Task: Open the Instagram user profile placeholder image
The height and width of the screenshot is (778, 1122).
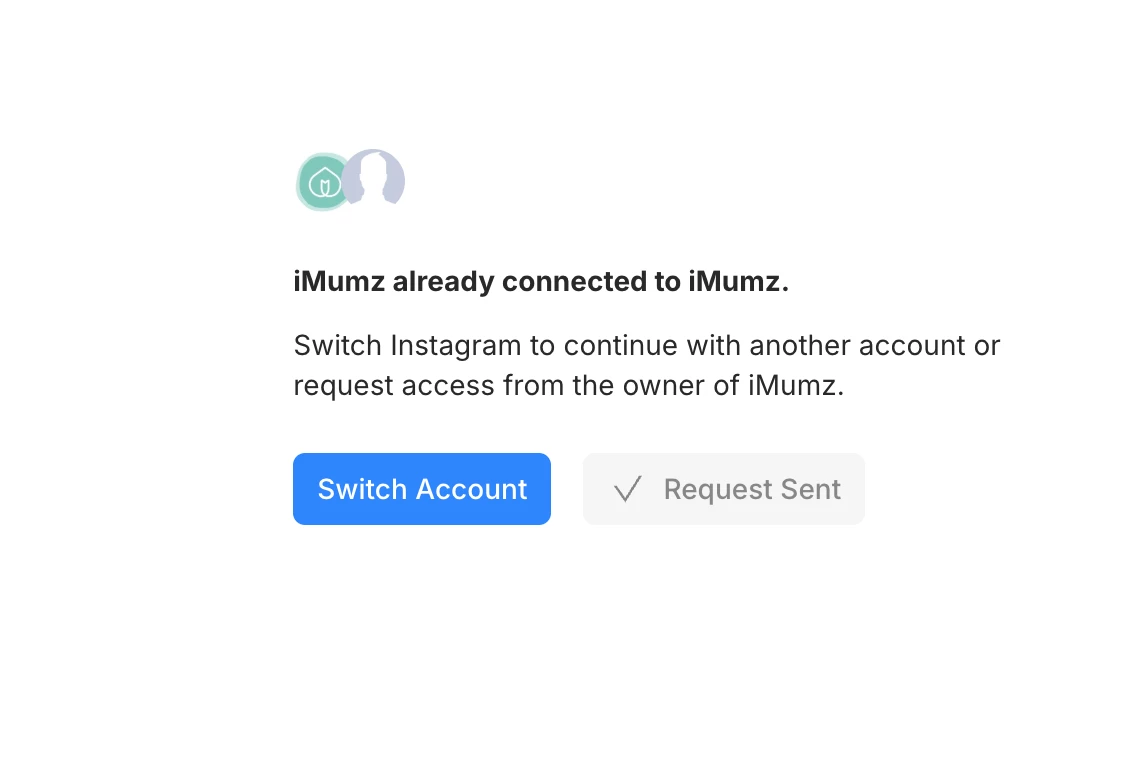Action: point(376,179)
